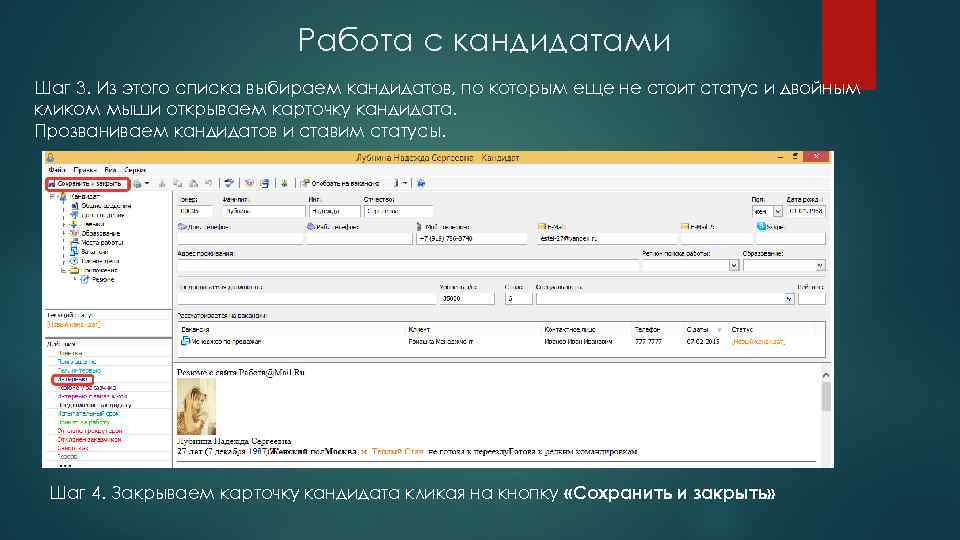Click the E-mail field with the yandex.ru address
Image resolution: width=960 pixels, height=540 pixels.
click(x=607, y=239)
